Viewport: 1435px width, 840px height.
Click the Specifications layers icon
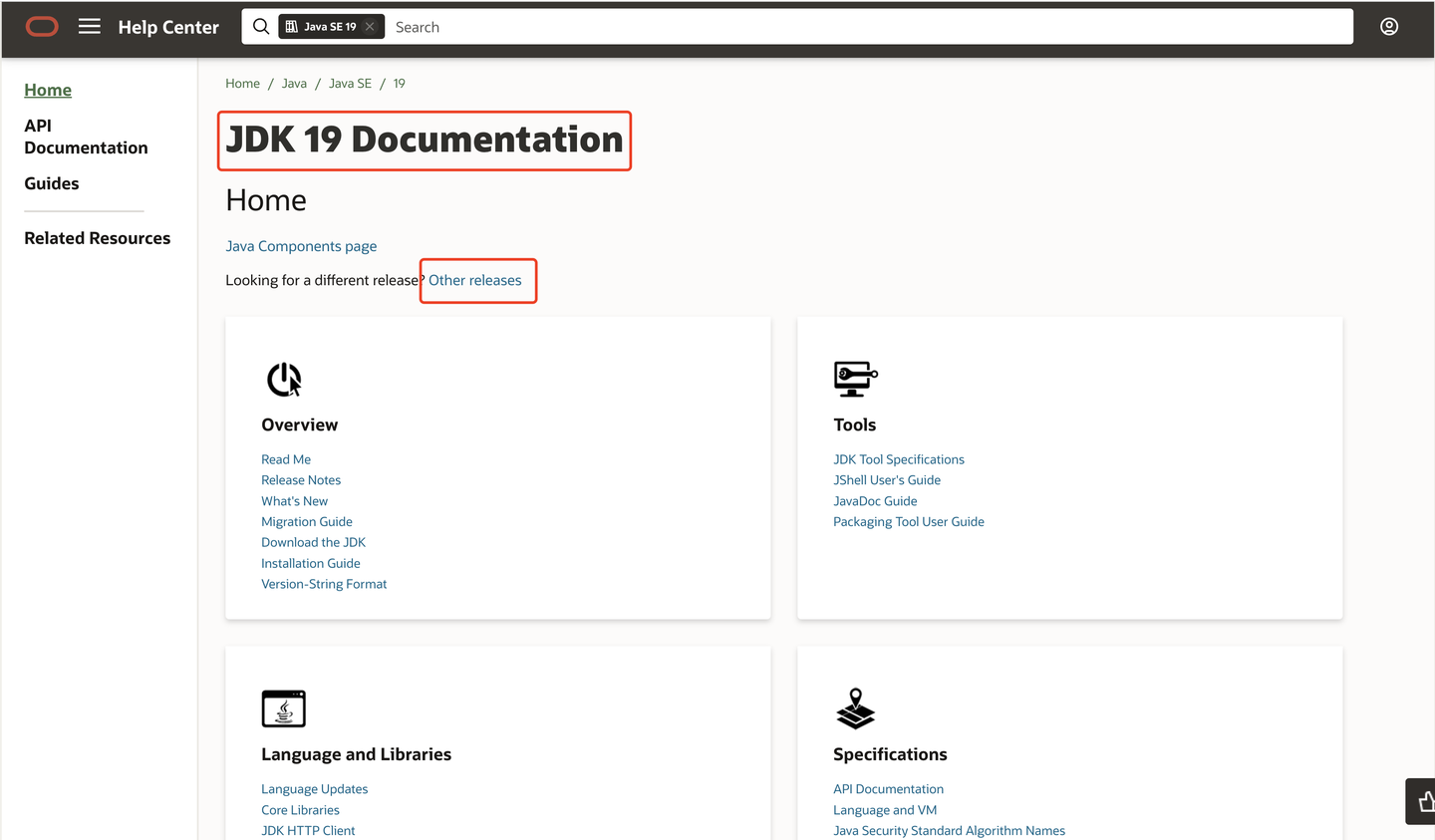[855, 708]
